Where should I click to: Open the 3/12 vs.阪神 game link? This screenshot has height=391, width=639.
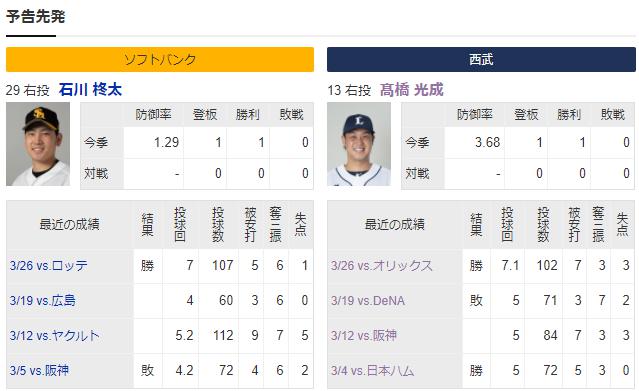pyautogui.click(x=364, y=336)
